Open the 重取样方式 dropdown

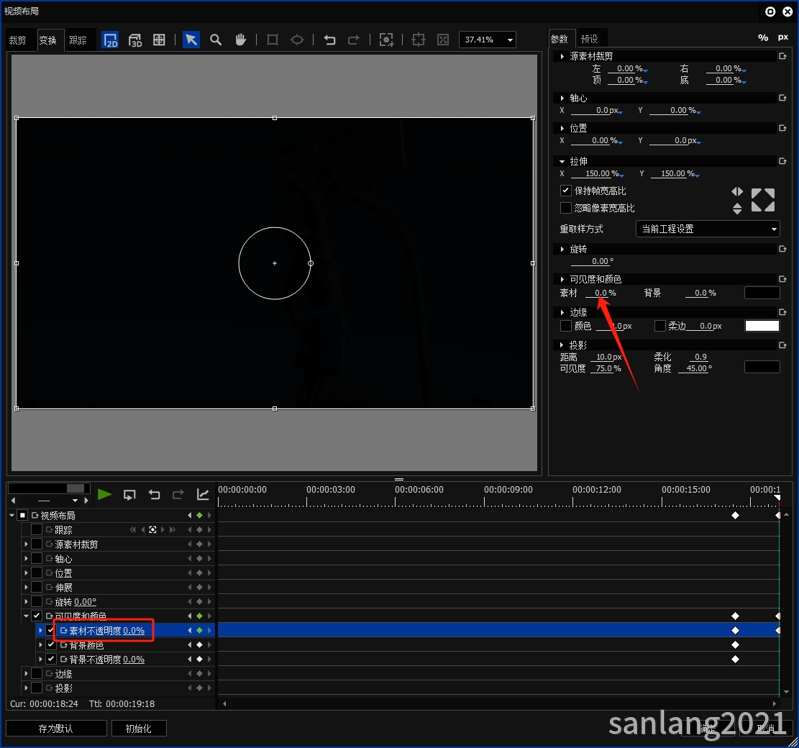point(708,229)
